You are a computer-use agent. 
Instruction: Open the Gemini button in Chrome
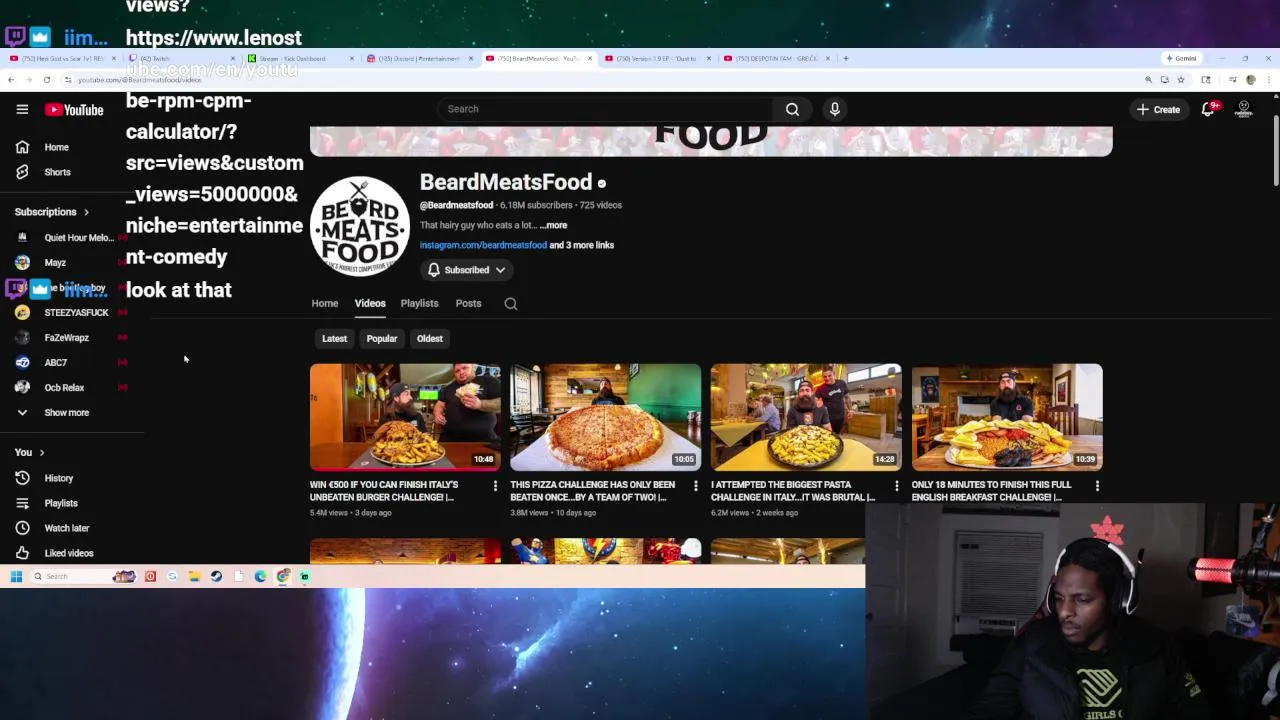[x=1181, y=58]
